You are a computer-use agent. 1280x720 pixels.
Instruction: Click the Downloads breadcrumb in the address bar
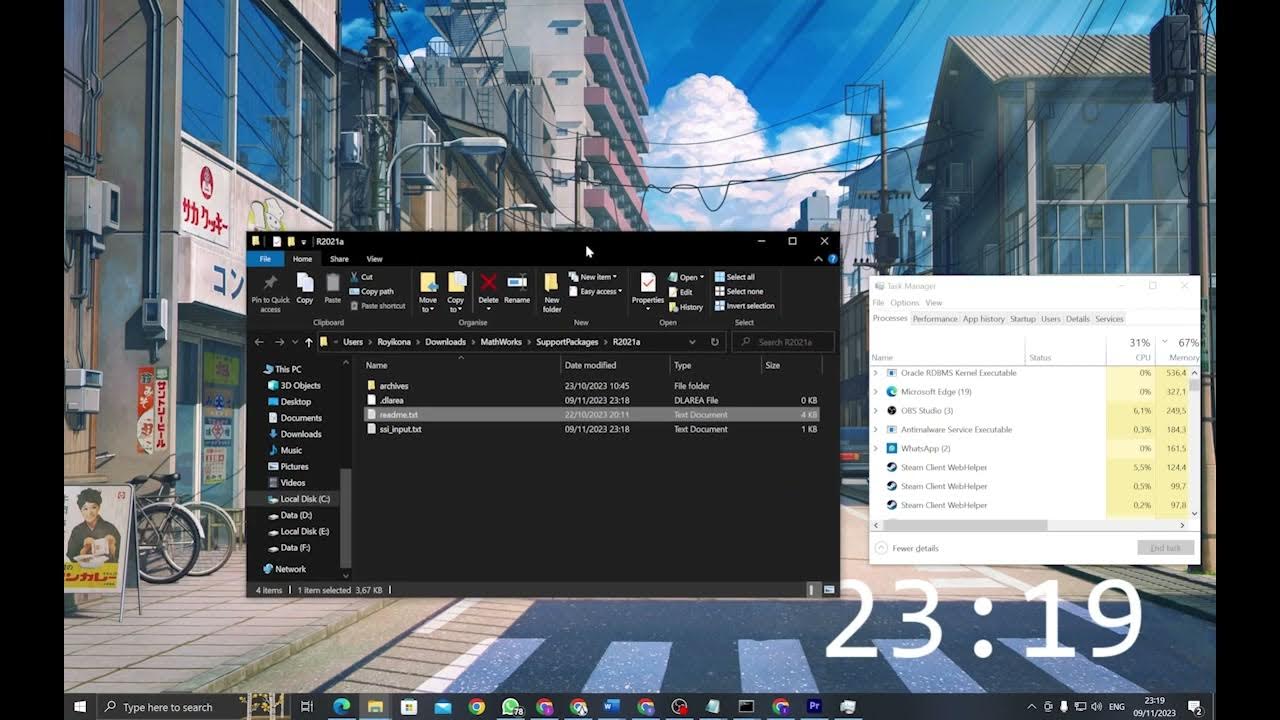click(x=445, y=342)
